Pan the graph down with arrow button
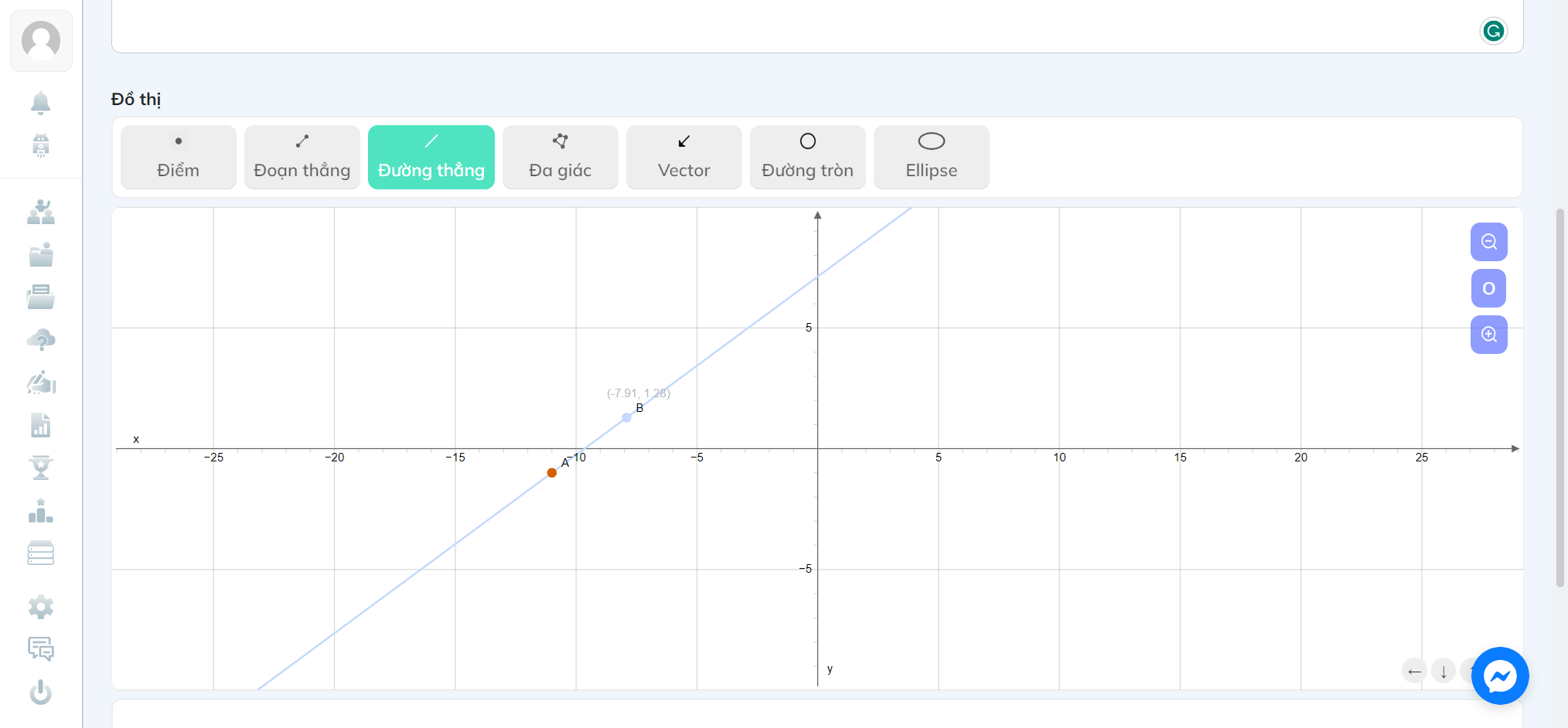The image size is (1568, 728). click(x=1444, y=671)
